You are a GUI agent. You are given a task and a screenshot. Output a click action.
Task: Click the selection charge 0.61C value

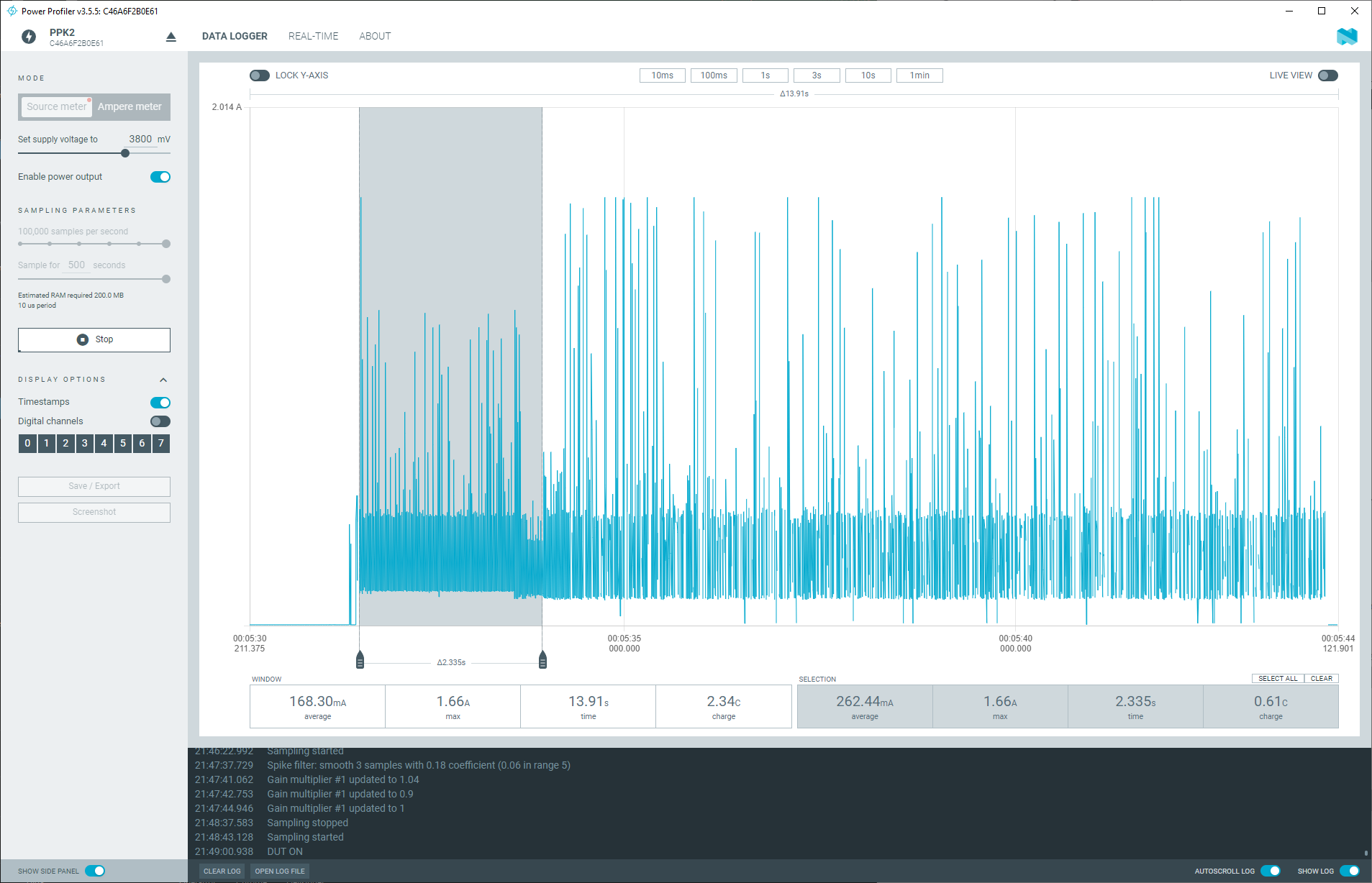pyautogui.click(x=1271, y=702)
